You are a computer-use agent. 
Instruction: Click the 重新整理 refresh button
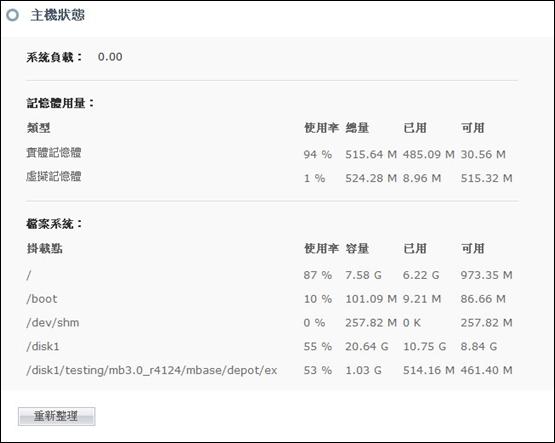coord(57,416)
